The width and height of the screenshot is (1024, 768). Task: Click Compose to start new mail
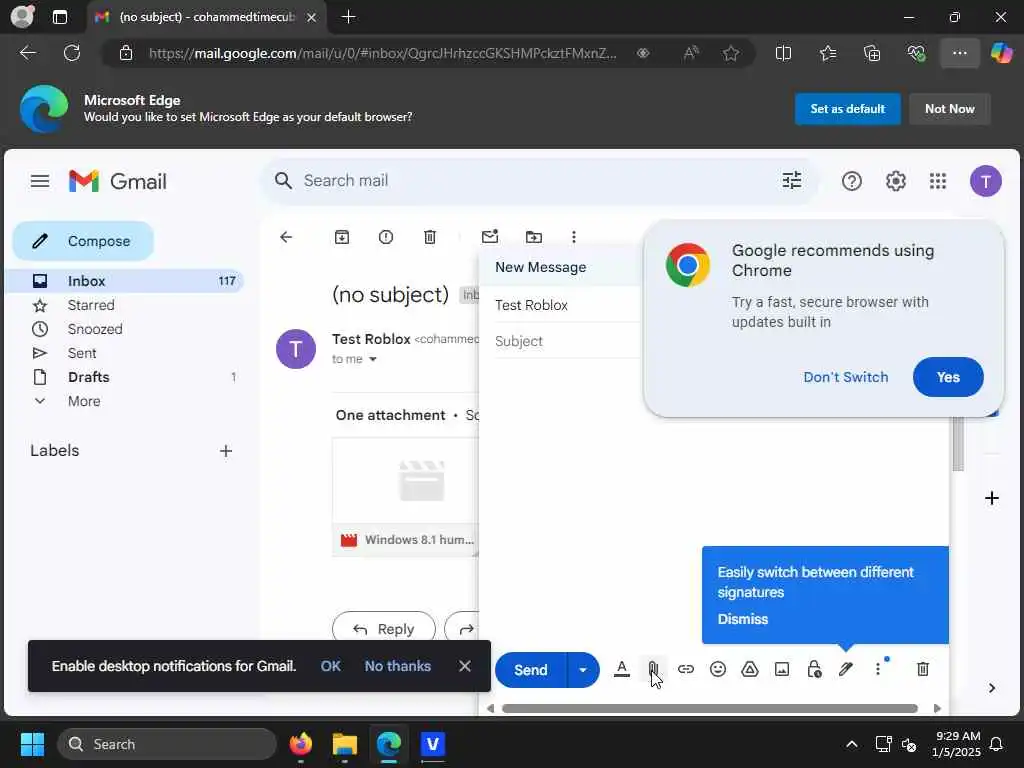point(84,241)
